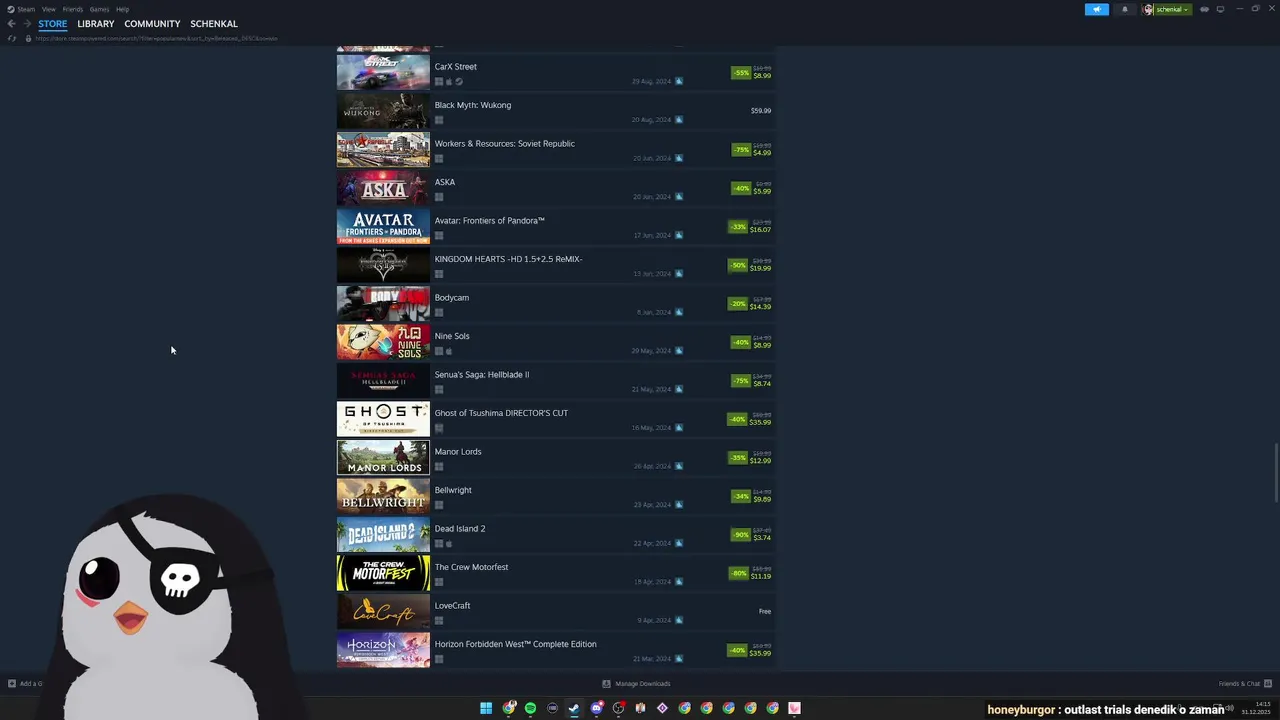Click the review score icon for Black Myth: Wukong
The image size is (1280, 720).
point(679,119)
